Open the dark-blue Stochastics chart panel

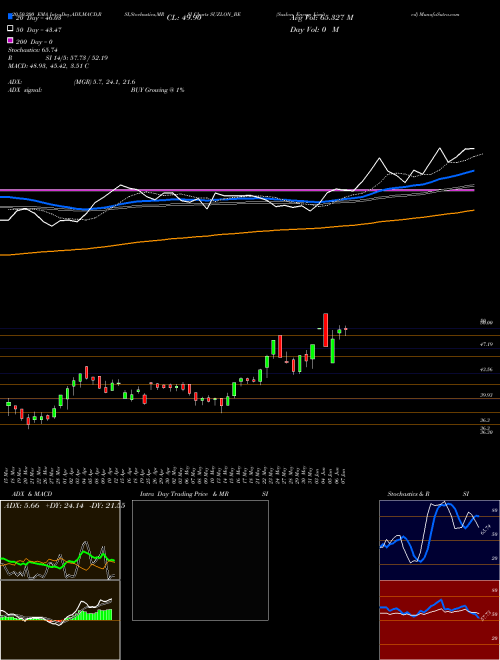click(439, 540)
